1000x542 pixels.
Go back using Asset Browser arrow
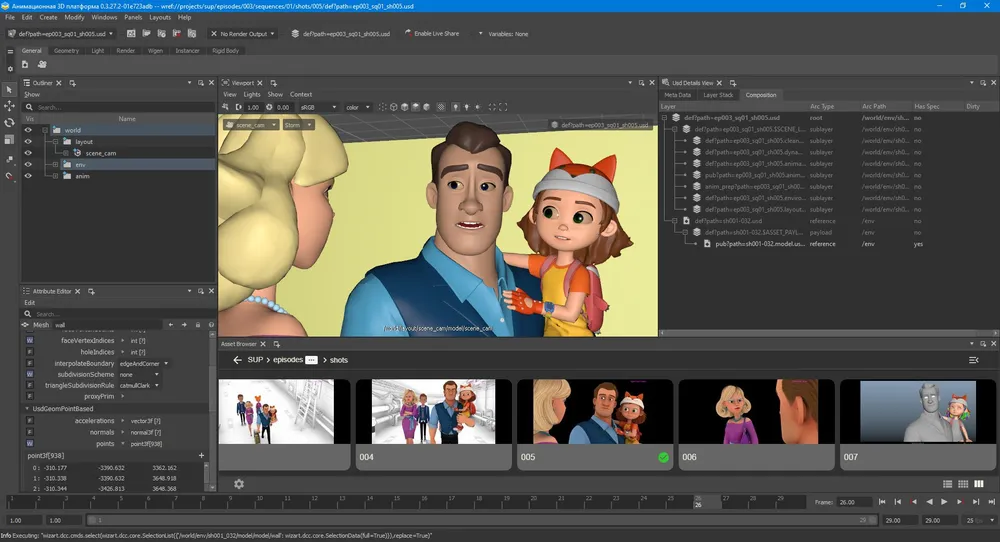[237, 359]
